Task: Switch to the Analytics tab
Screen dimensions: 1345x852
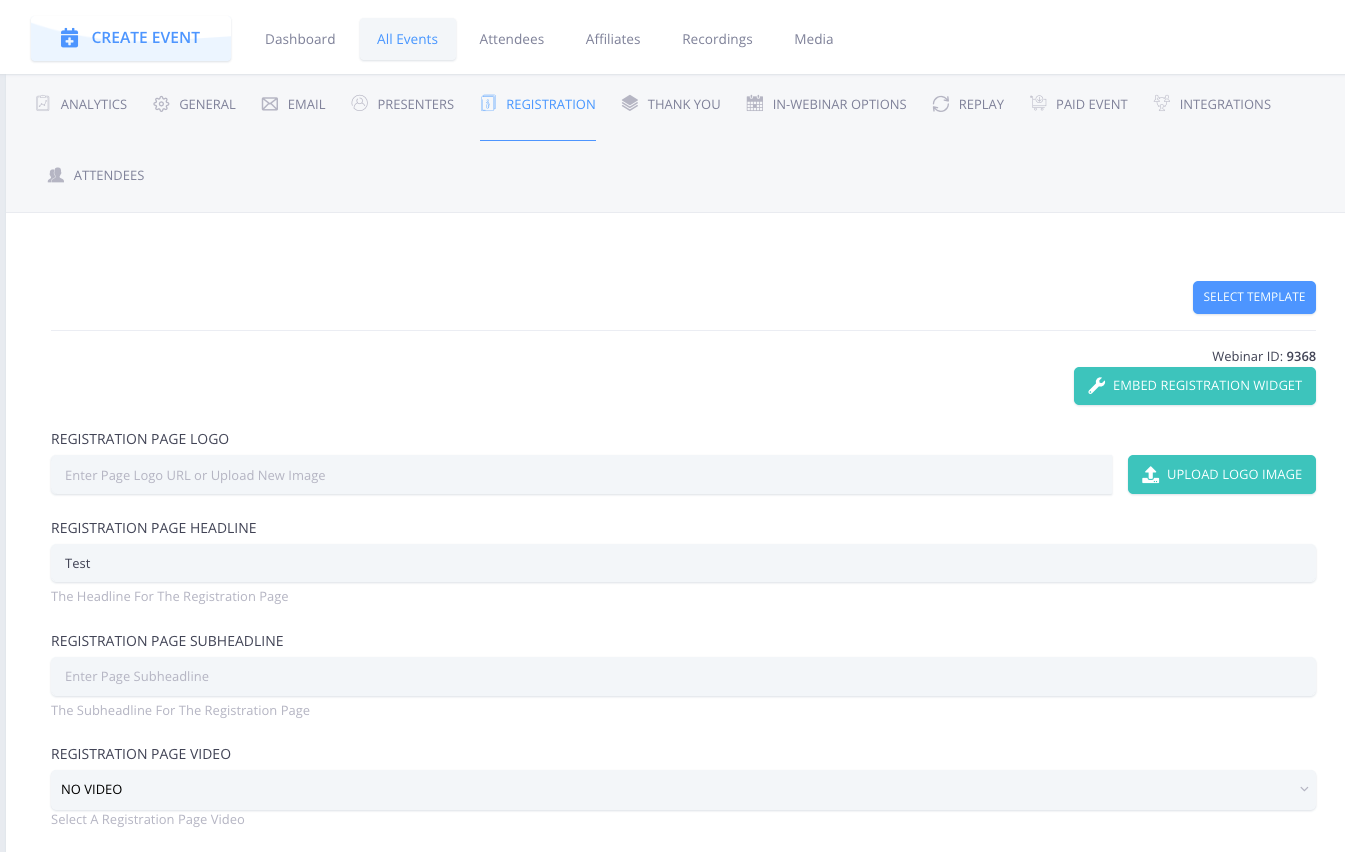Action: click(x=82, y=104)
